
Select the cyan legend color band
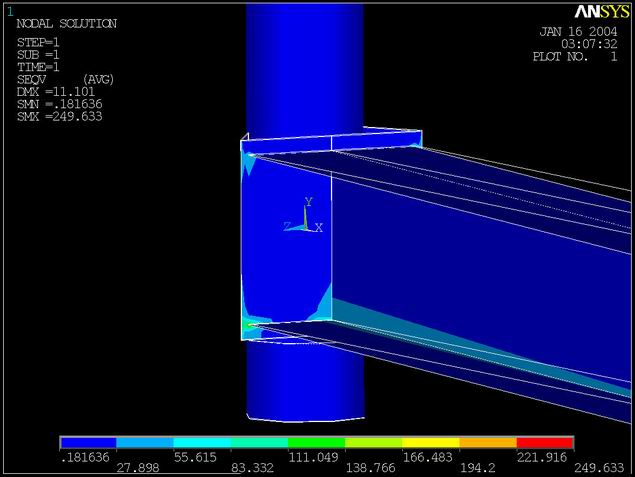pos(202,442)
